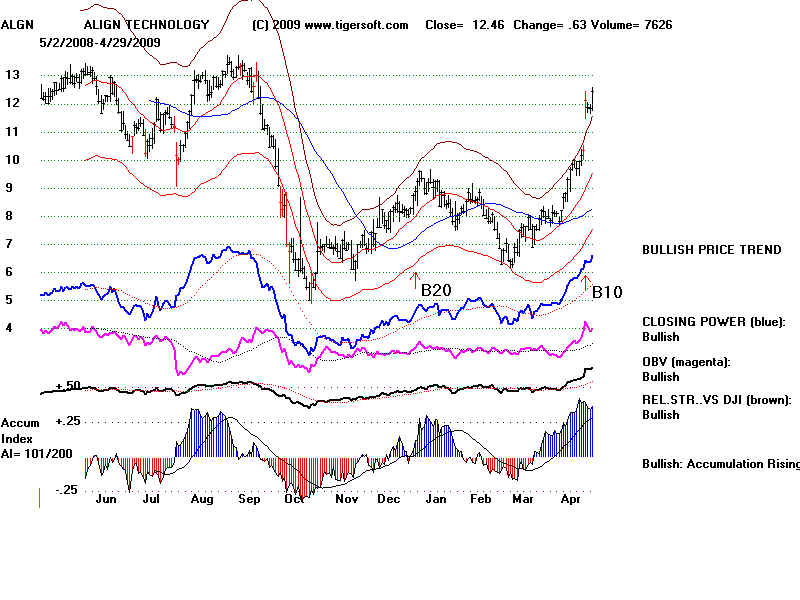Screen dimensions: 800x600
Task: Click the 5/2/2008-4/29/2009 date range
Action: pos(100,42)
